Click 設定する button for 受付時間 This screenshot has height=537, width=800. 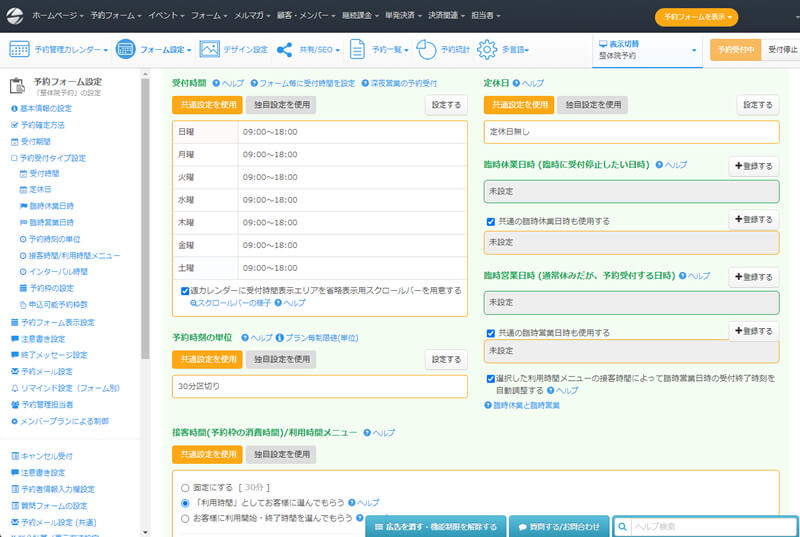point(446,105)
